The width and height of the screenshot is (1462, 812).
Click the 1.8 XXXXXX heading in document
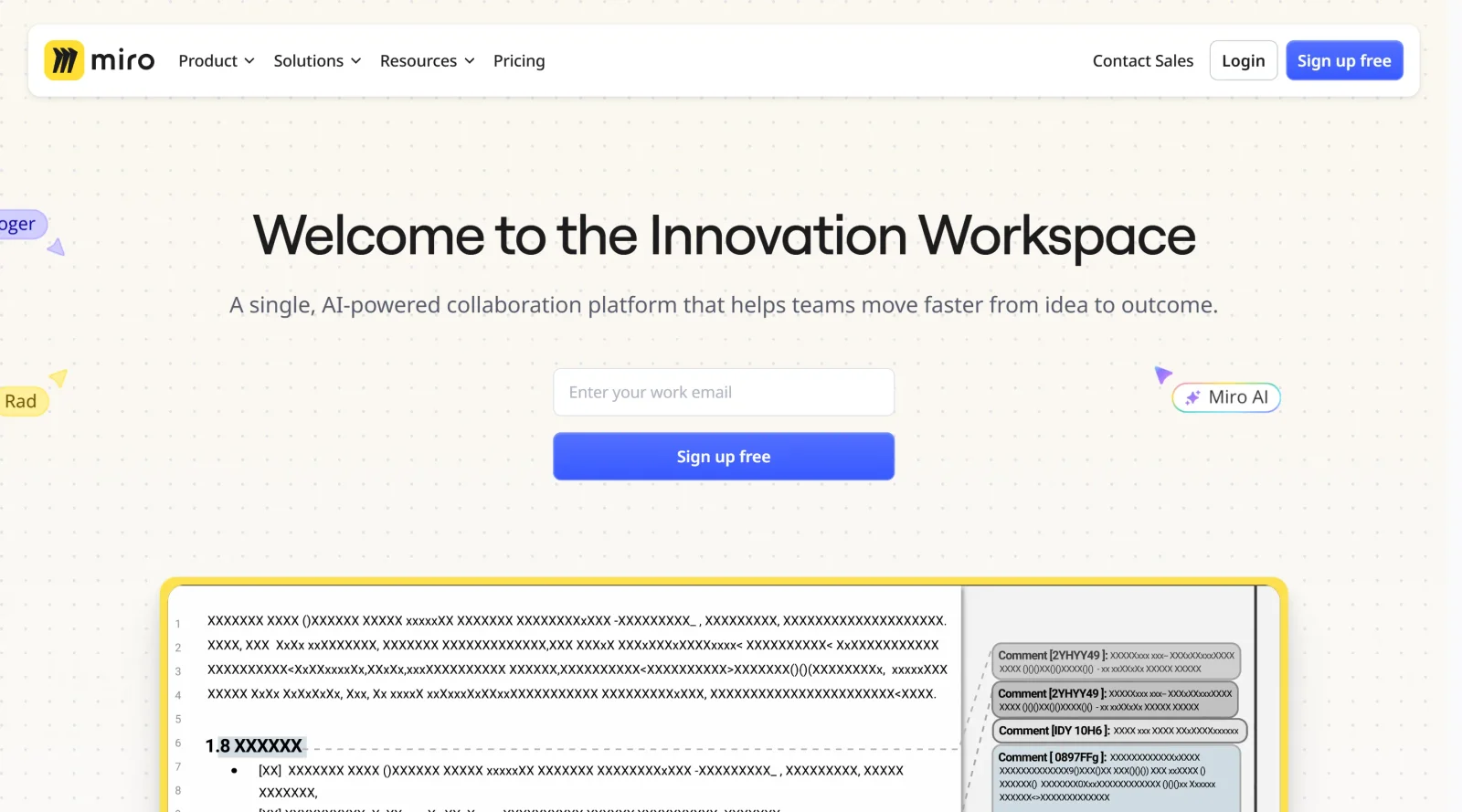tap(253, 745)
